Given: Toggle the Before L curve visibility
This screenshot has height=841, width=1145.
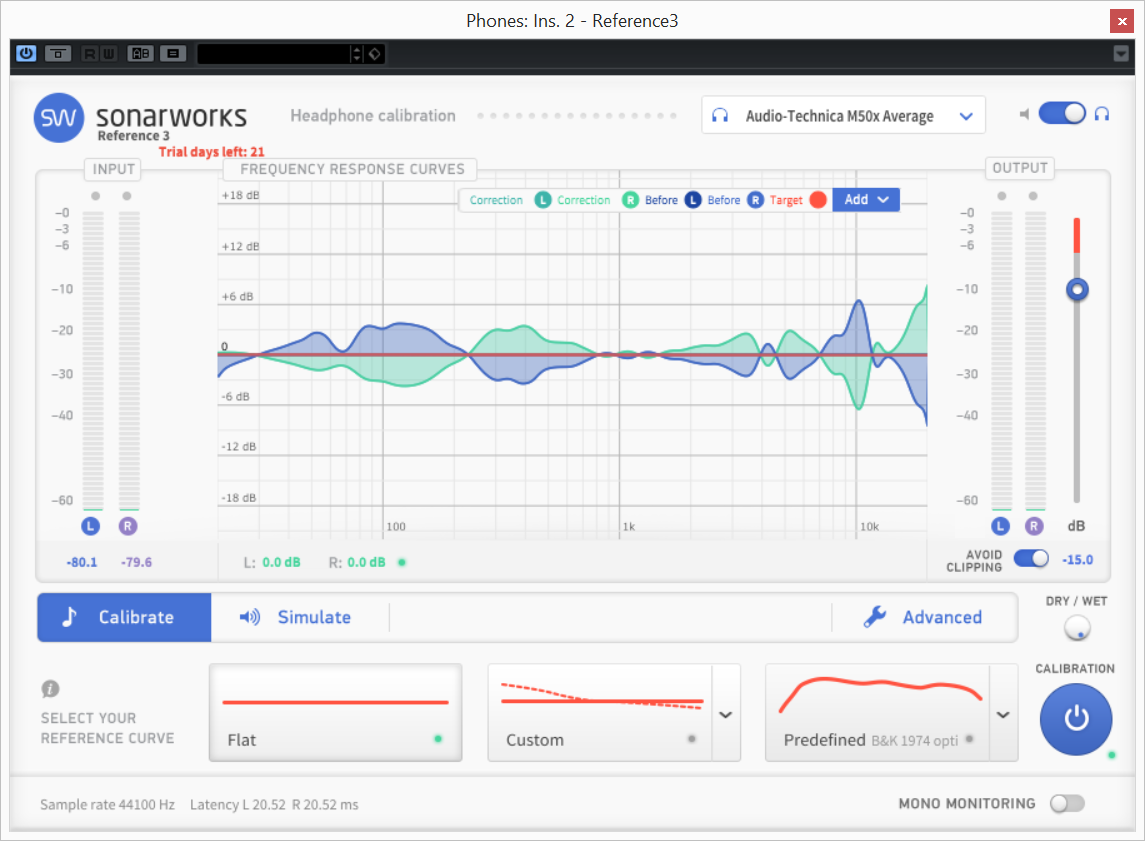Looking at the screenshot, I should click(x=693, y=199).
